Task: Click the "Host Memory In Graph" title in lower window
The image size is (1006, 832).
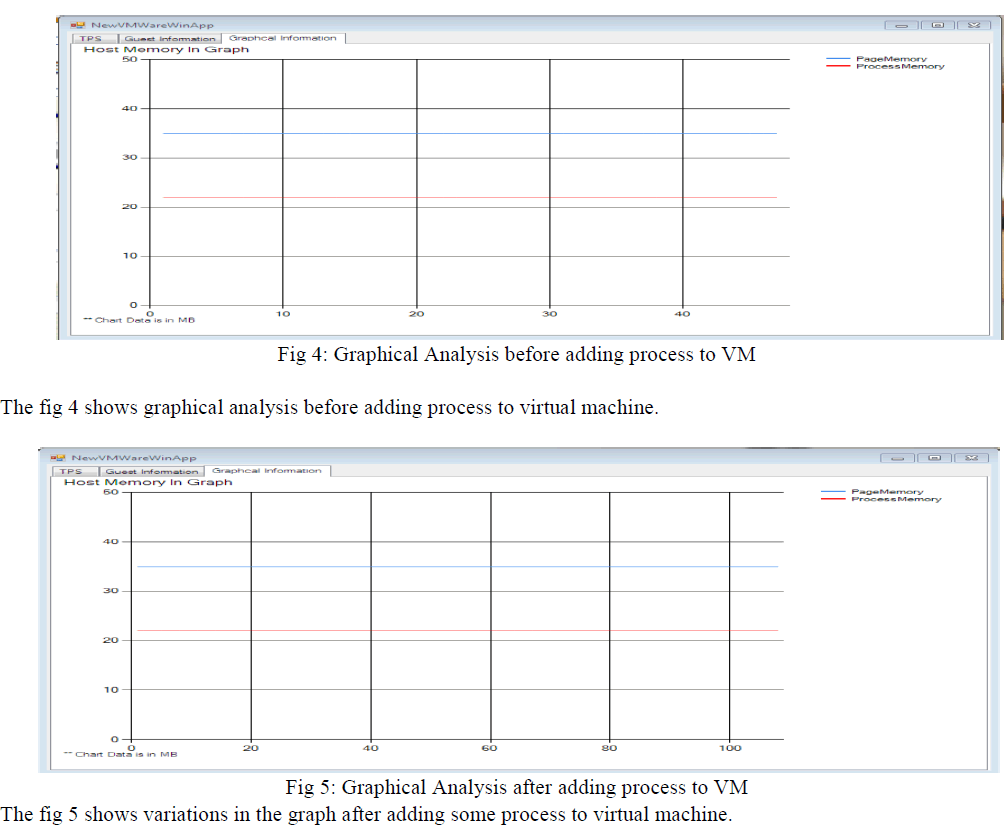Action: tap(148, 482)
